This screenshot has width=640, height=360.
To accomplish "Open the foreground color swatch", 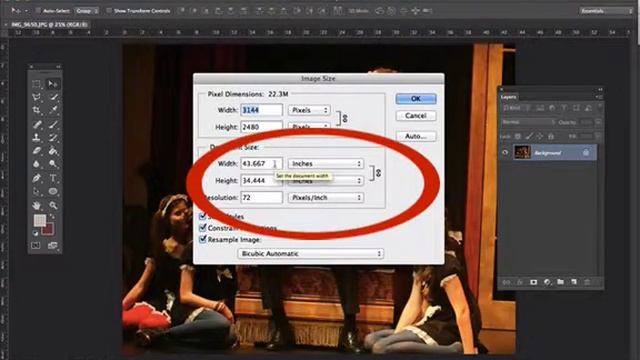I will point(40,220).
